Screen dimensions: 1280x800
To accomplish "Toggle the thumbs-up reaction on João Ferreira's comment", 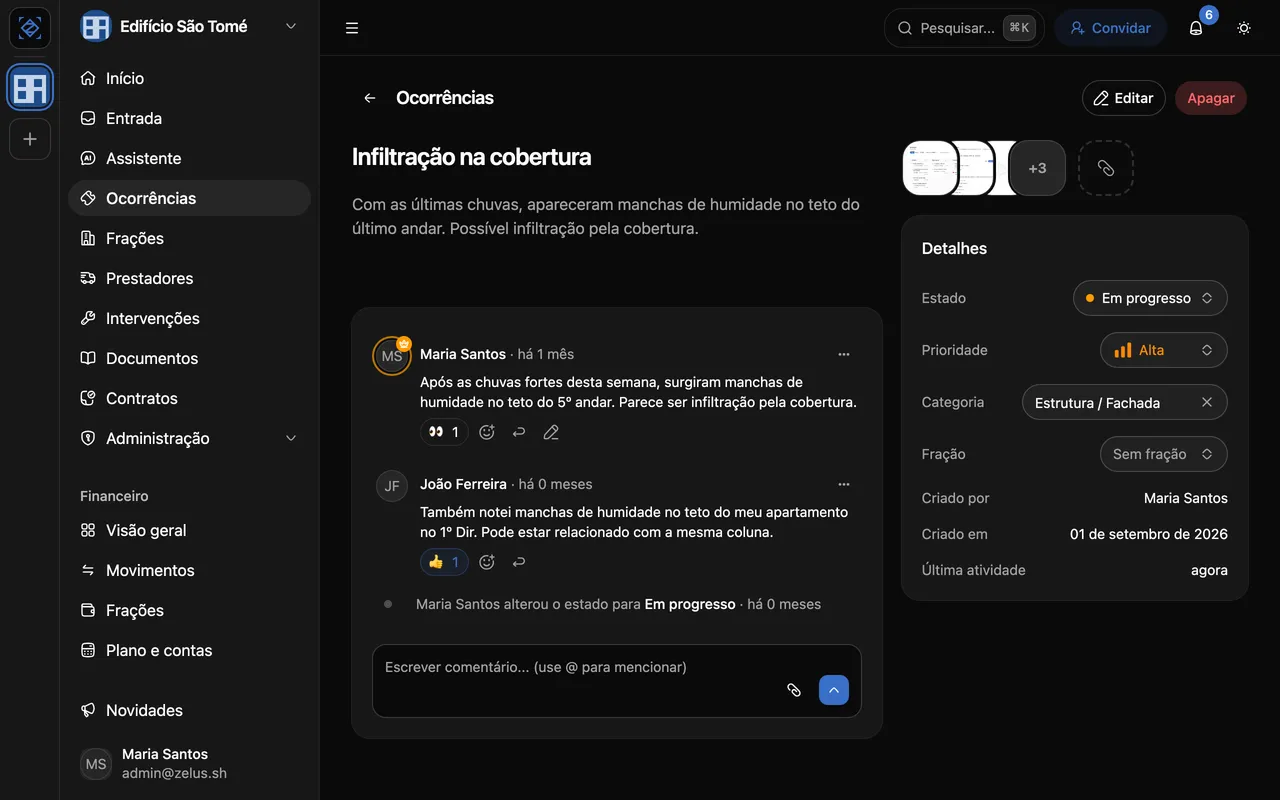I will [x=444, y=562].
